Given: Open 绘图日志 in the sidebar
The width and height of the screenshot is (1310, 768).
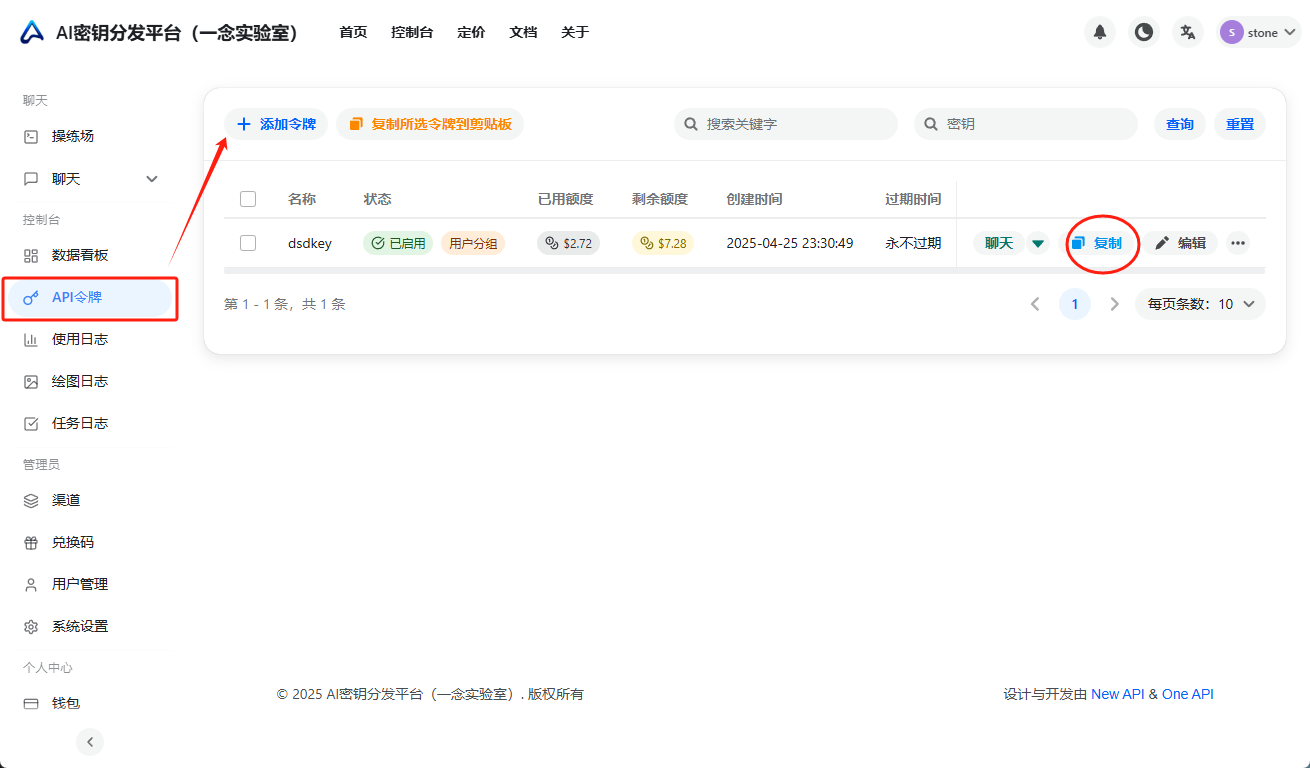Looking at the screenshot, I should coord(90,381).
